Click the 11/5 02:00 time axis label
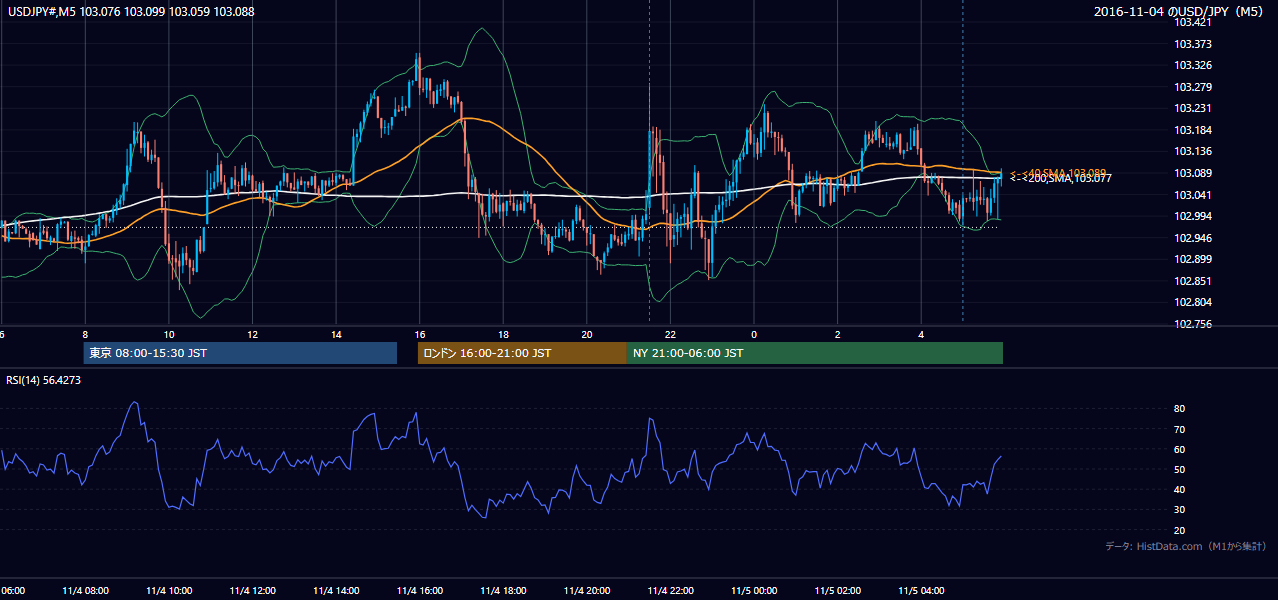Screen dimensions: 1278x600 (837, 591)
